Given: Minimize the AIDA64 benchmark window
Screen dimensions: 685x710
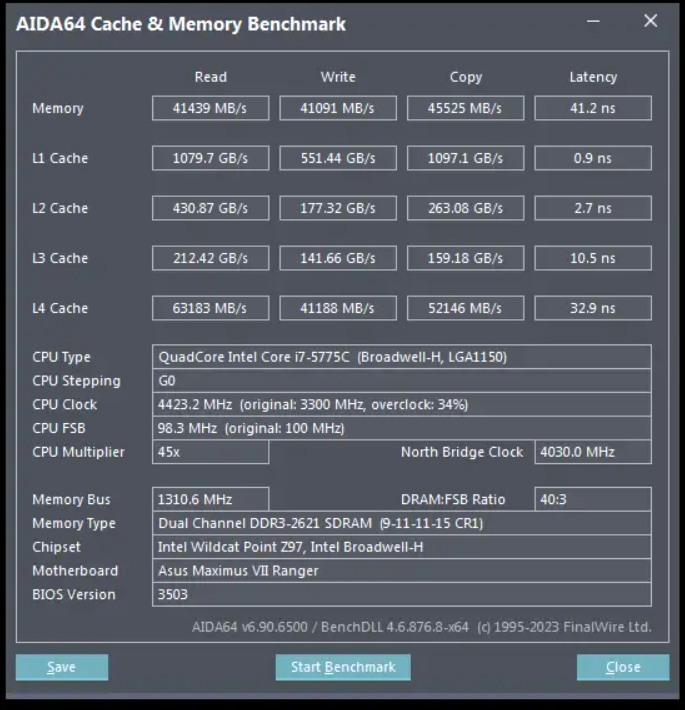Looking at the screenshot, I should pos(593,21).
